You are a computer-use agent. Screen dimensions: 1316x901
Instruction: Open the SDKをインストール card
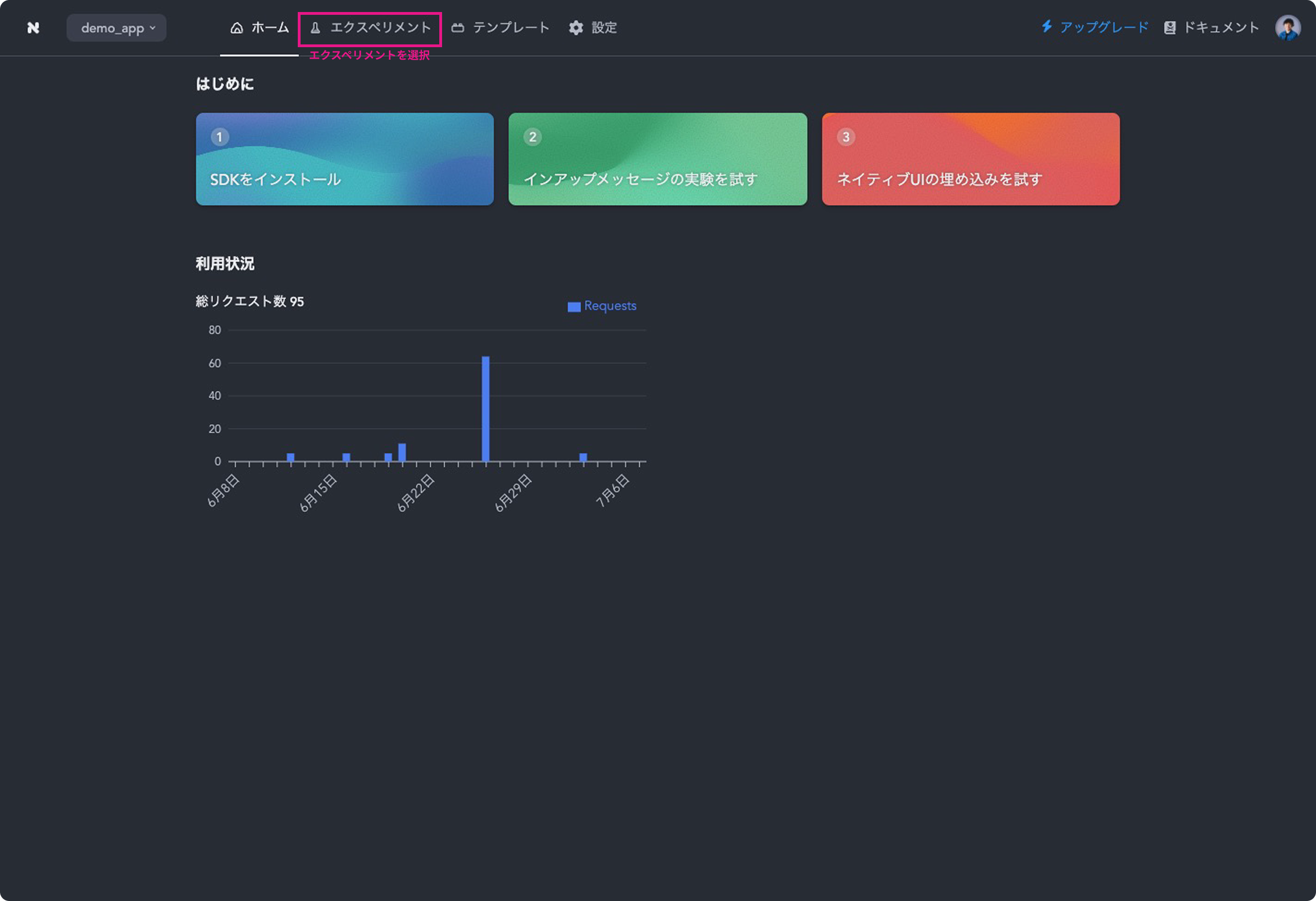point(344,159)
